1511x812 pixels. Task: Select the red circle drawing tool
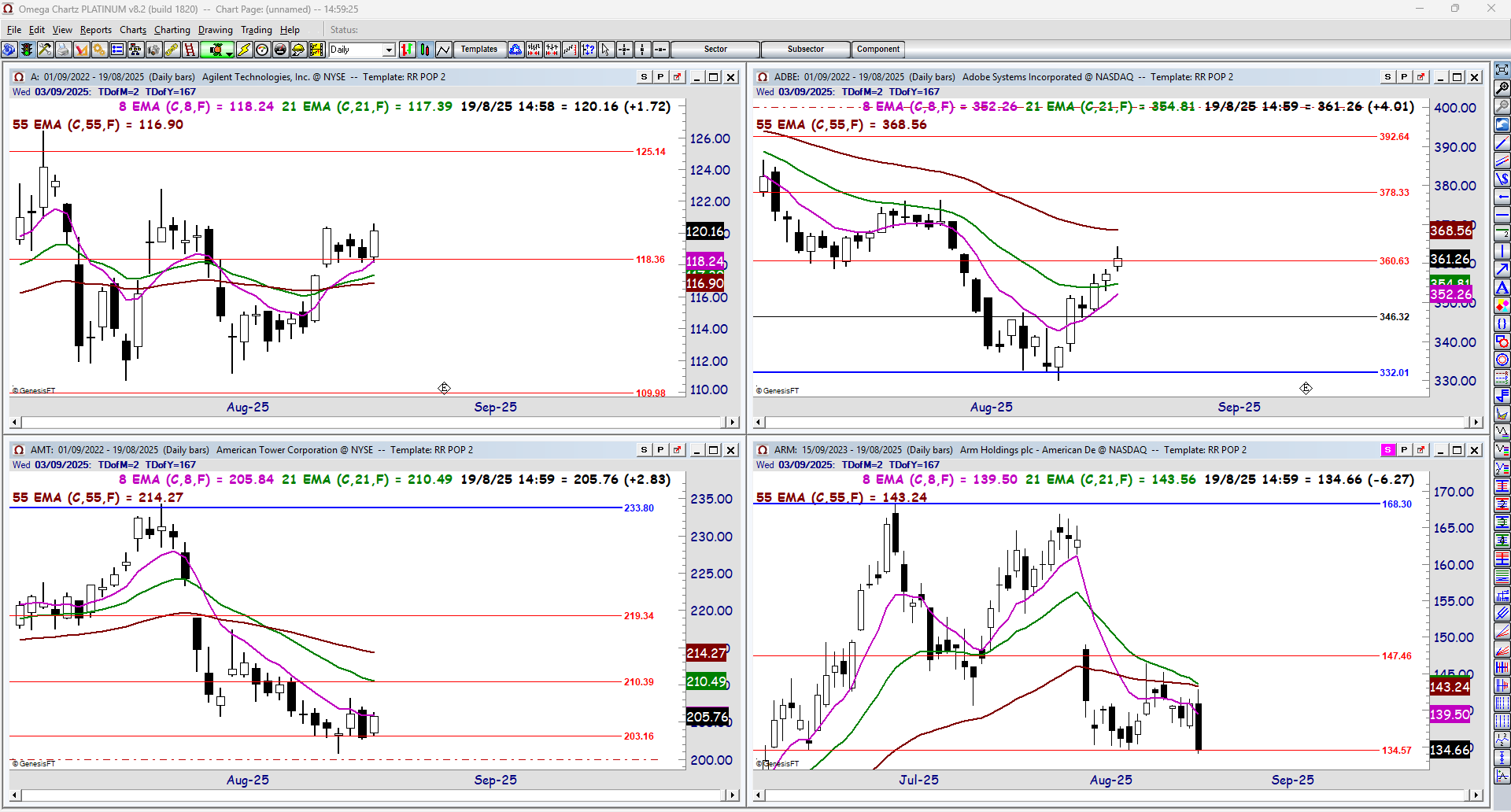(1502, 360)
